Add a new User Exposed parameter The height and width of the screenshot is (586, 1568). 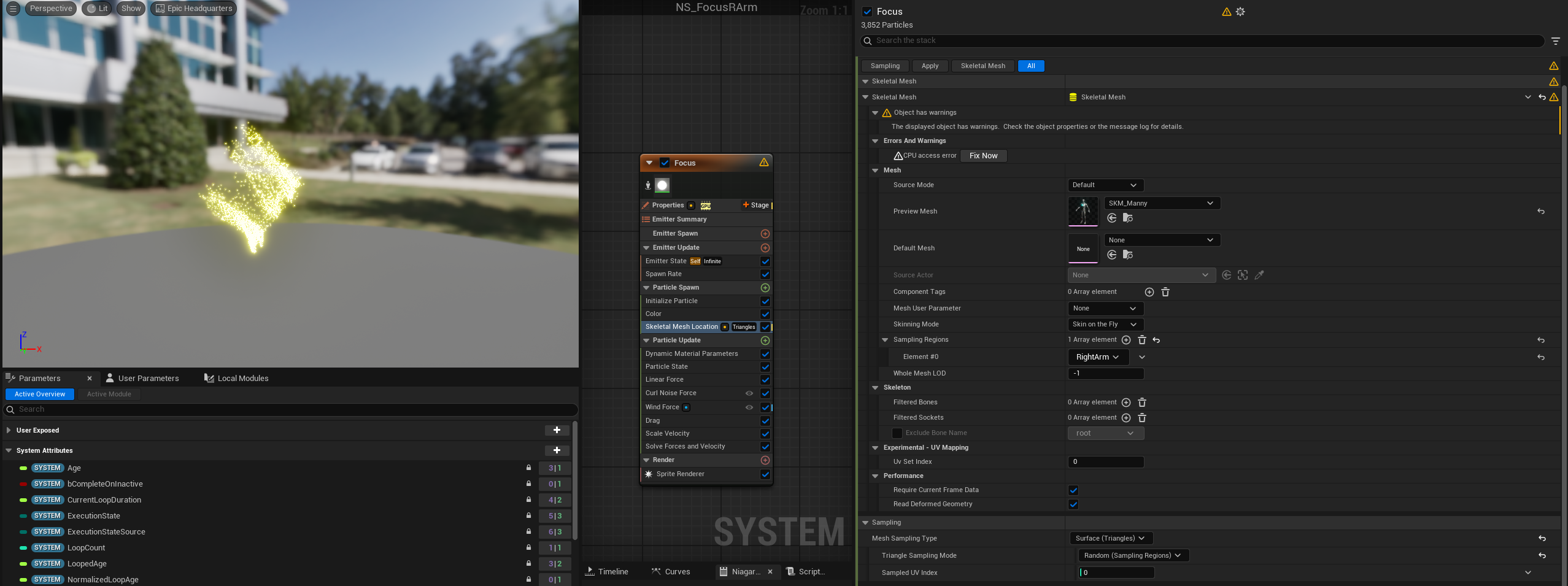pos(557,430)
